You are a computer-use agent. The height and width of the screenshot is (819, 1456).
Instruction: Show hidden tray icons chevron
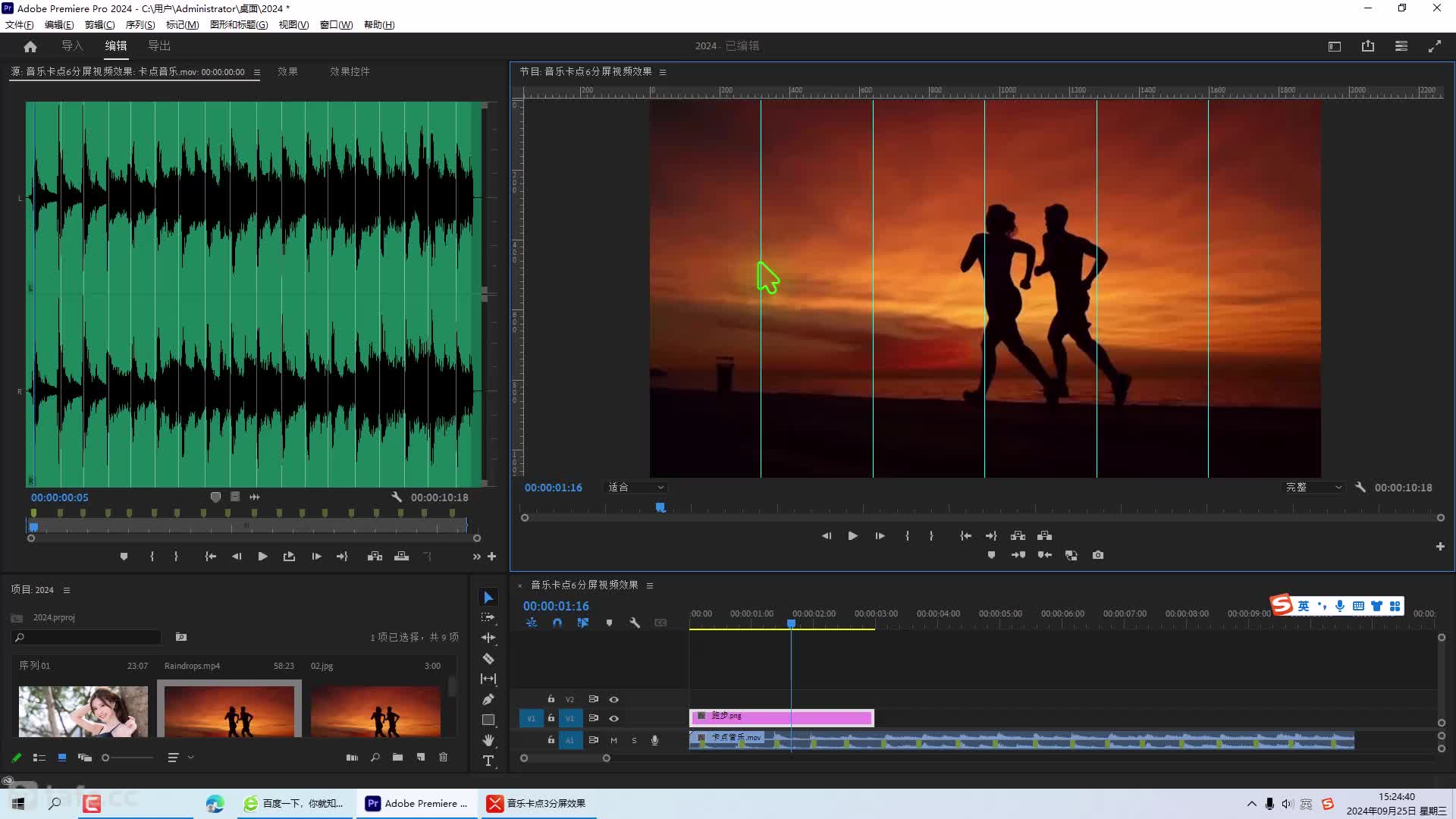click(1251, 804)
